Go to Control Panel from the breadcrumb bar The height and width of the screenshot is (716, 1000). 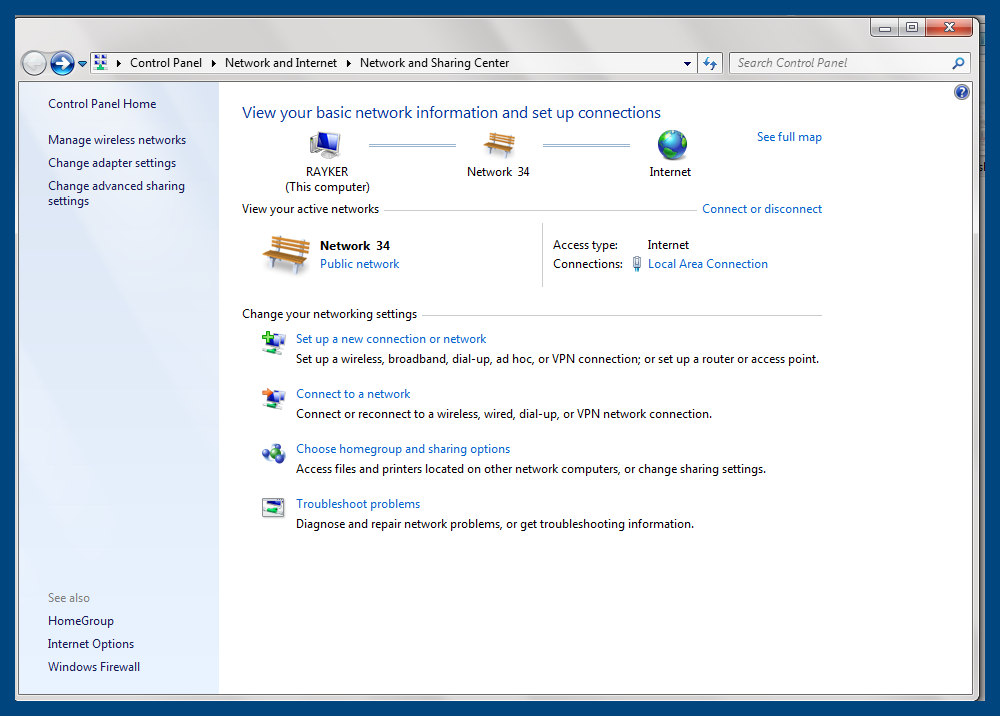[166, 62]
